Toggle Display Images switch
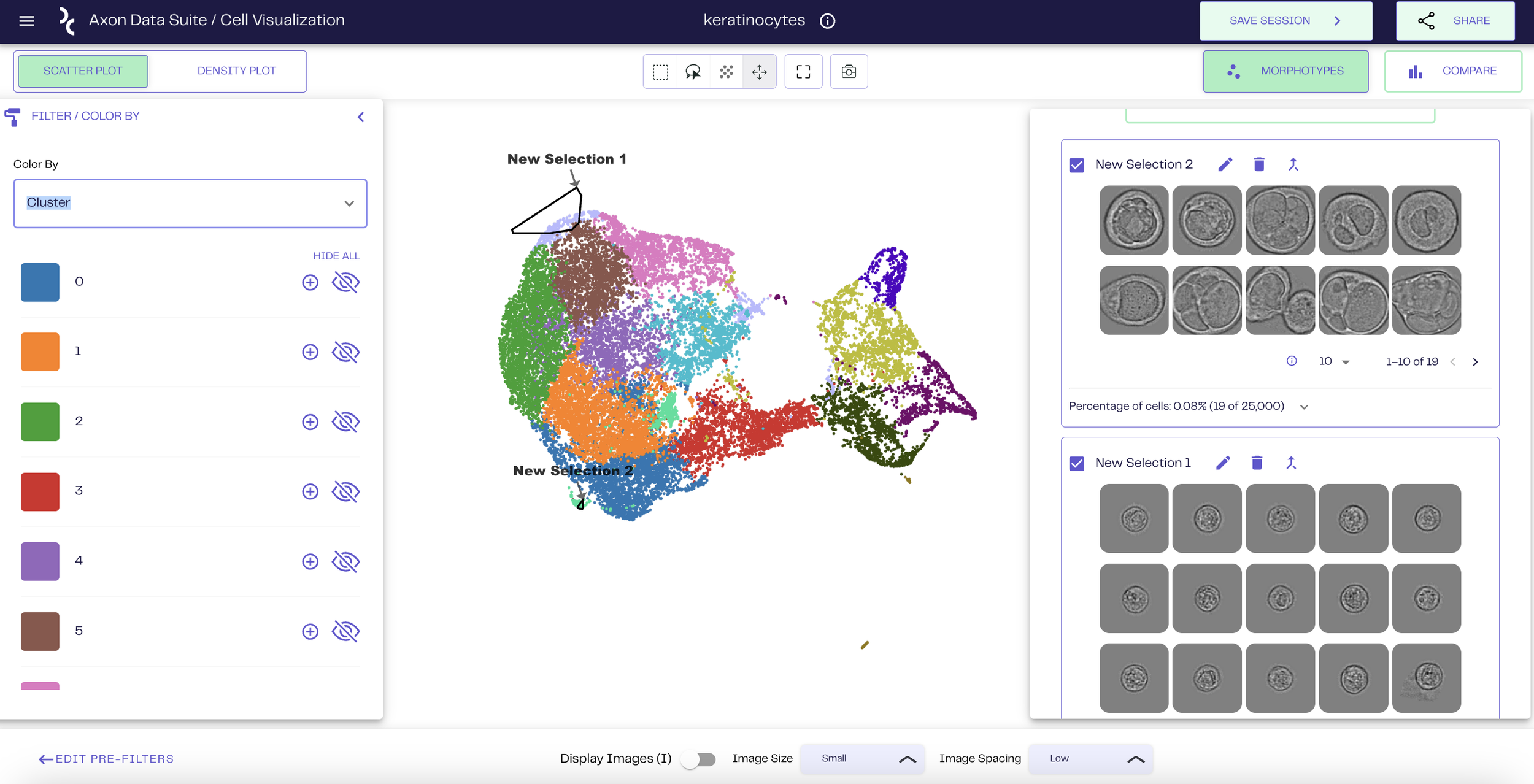The width and height of the screenshot is (1534, 784). point(699,759)
